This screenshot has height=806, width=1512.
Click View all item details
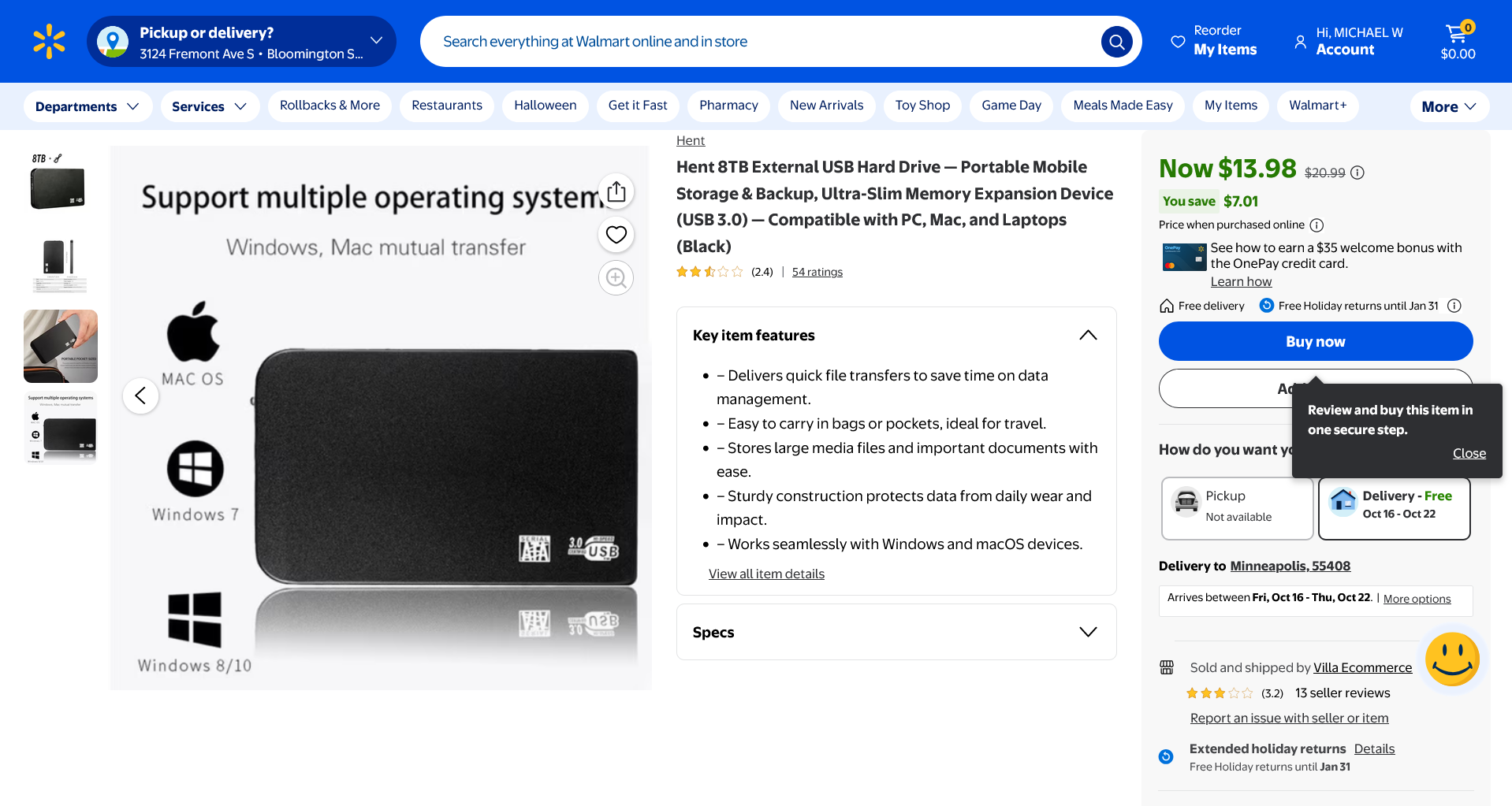pyautogui.click(x=766, y=574)
